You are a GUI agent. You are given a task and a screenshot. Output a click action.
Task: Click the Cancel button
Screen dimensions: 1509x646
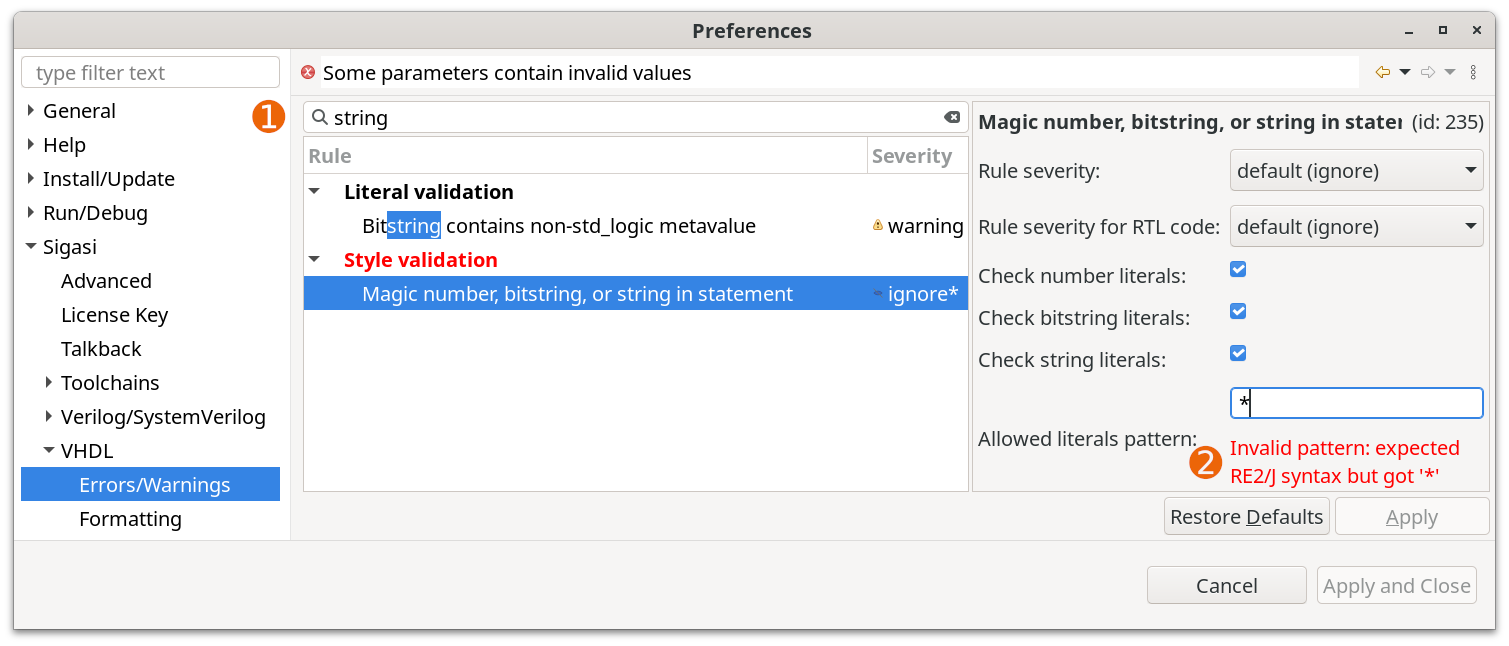[1227, 585]
